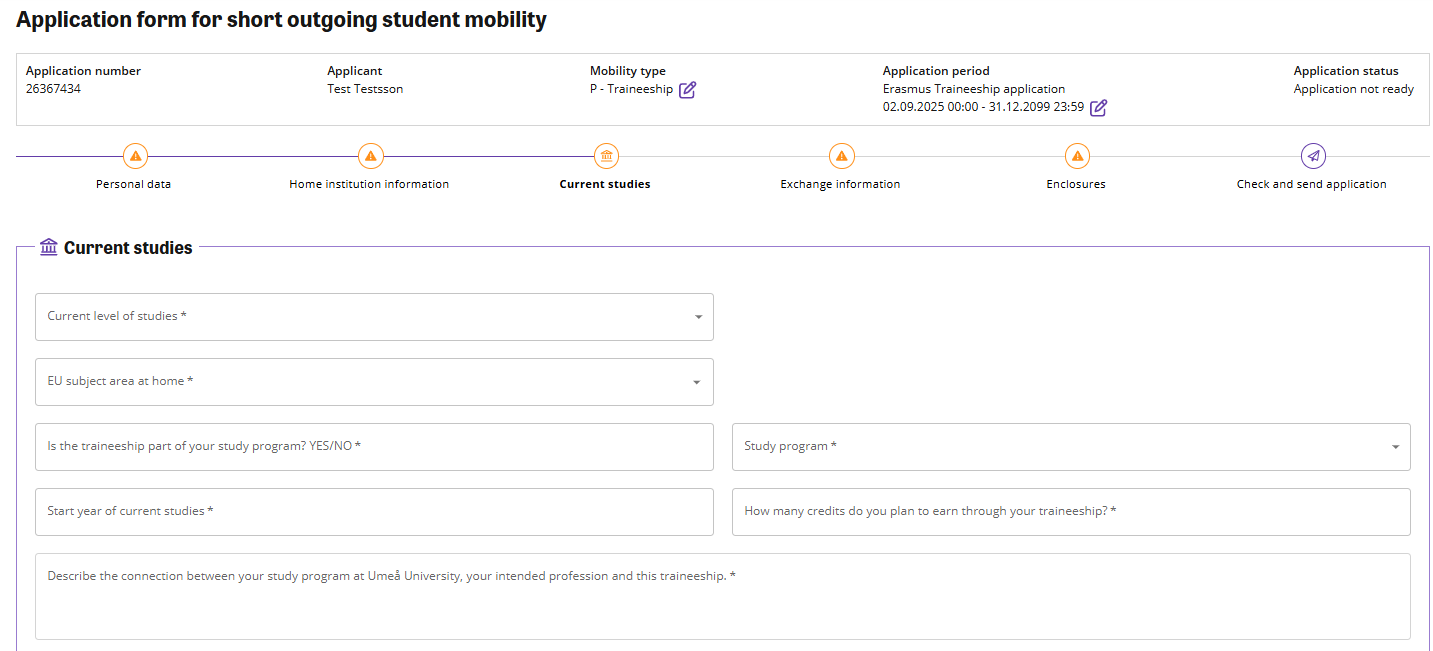Click the paper plane send application icon
Image resolution: width=1433 pixels, height=651 pixels.
tap(1312, 156)
